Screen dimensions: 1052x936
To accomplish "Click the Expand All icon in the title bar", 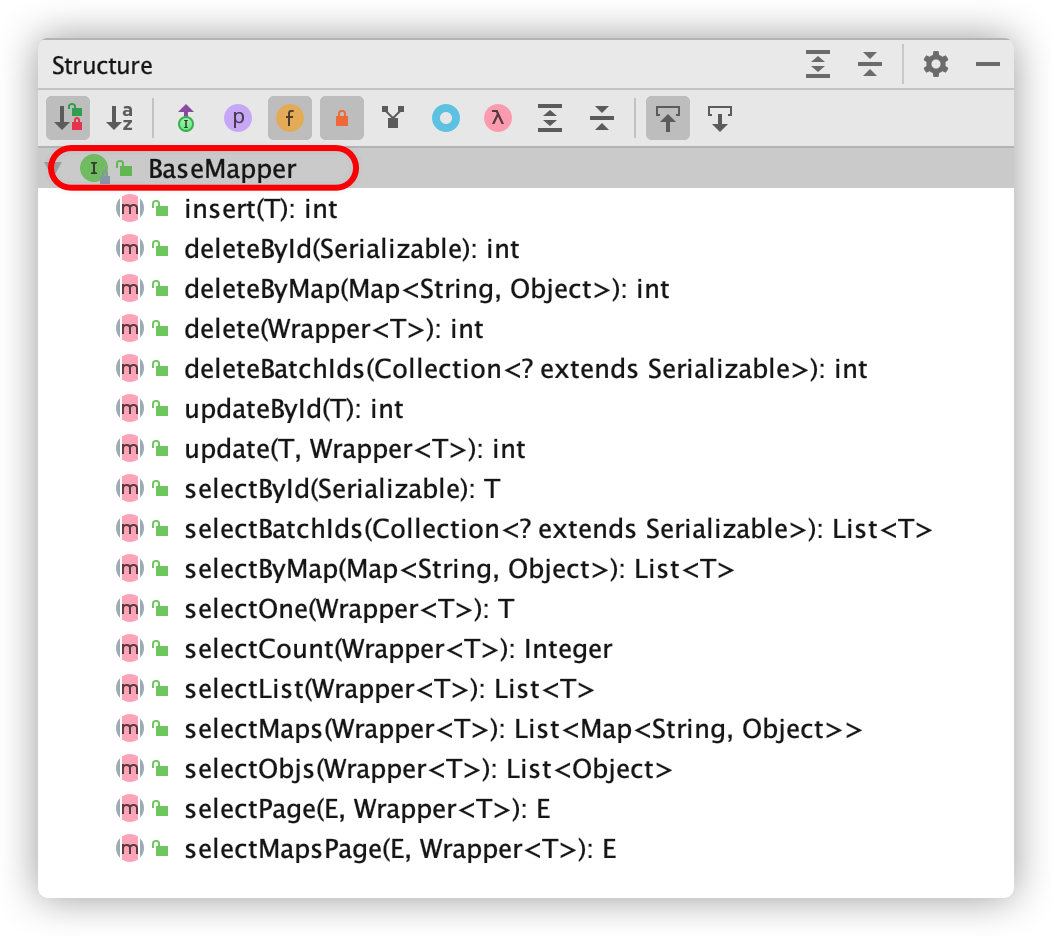I will point(819,65).
